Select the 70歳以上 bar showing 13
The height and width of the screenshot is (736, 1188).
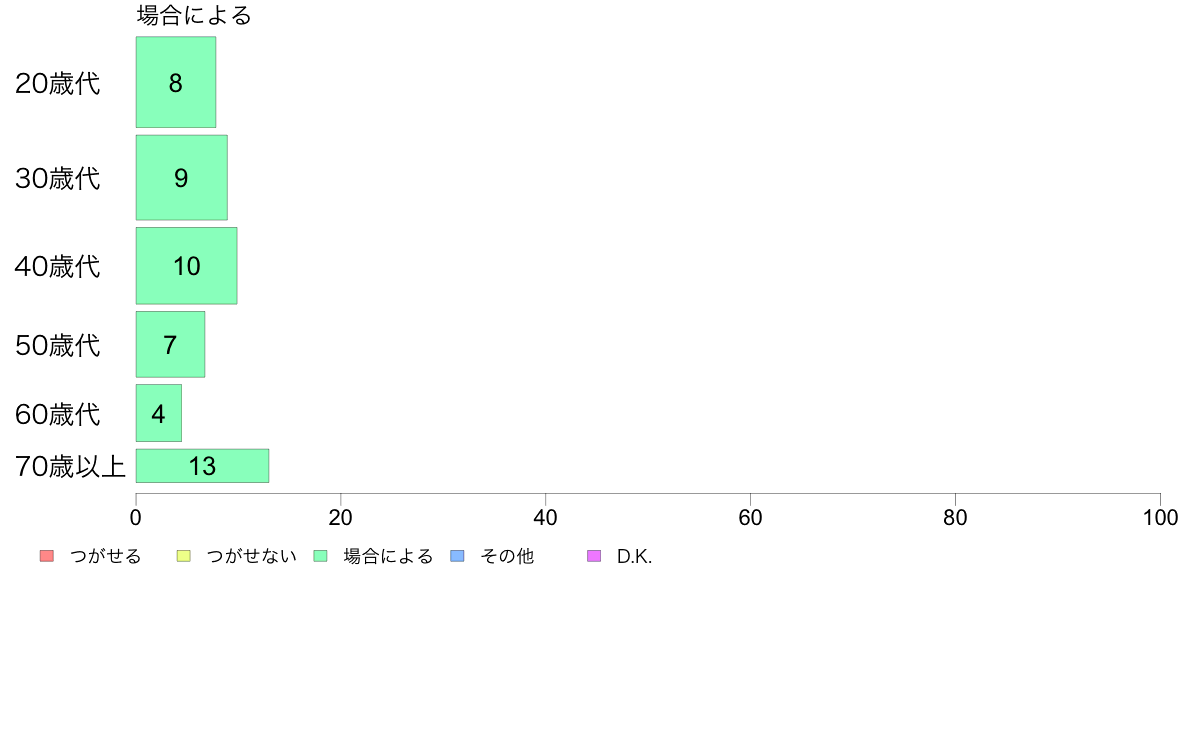point(202,465)
